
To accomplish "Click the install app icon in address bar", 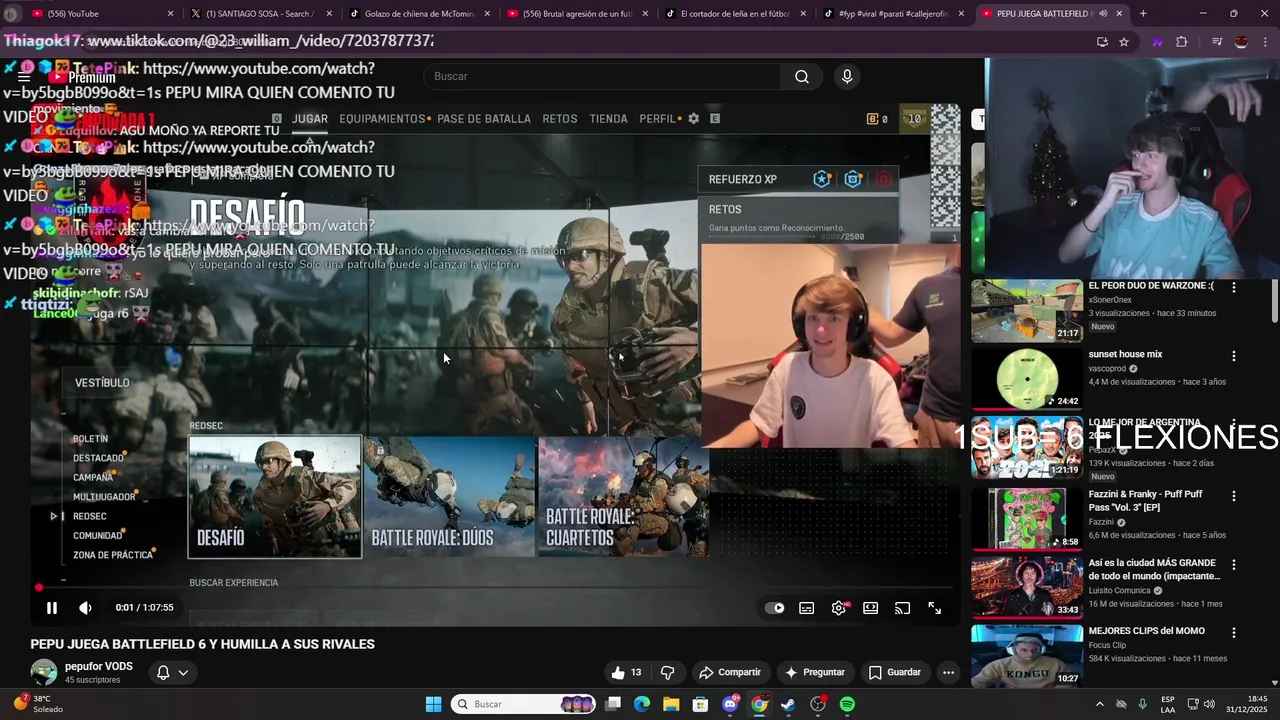I will (1102, 42).
